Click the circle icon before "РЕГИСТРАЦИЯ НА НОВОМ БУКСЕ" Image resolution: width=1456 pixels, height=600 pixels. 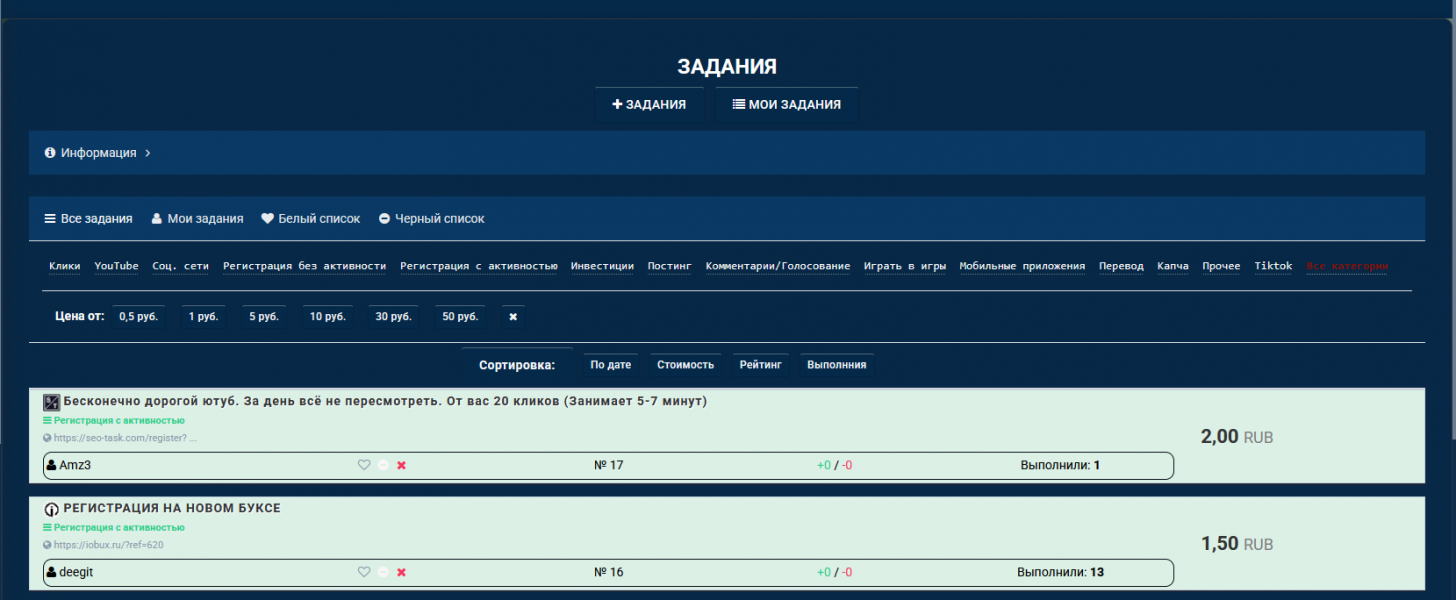(50, 509)
